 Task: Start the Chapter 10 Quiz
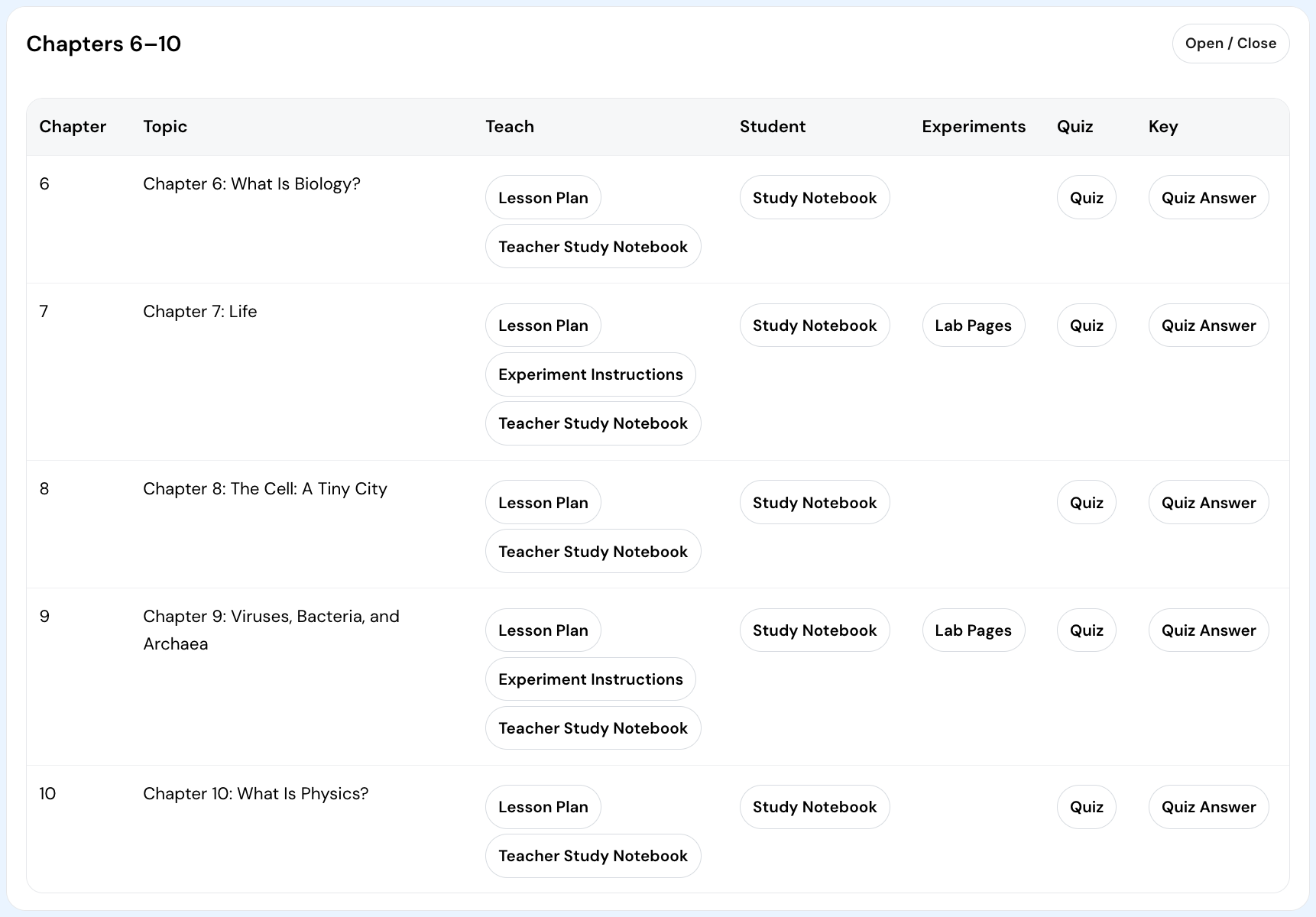[1086, 807]
